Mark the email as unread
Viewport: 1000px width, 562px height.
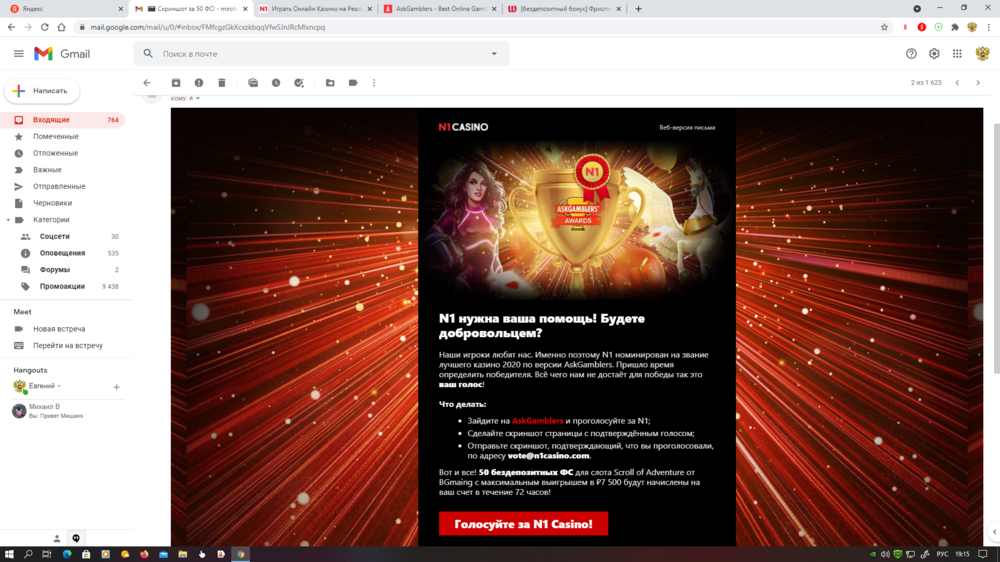(253, 83)
